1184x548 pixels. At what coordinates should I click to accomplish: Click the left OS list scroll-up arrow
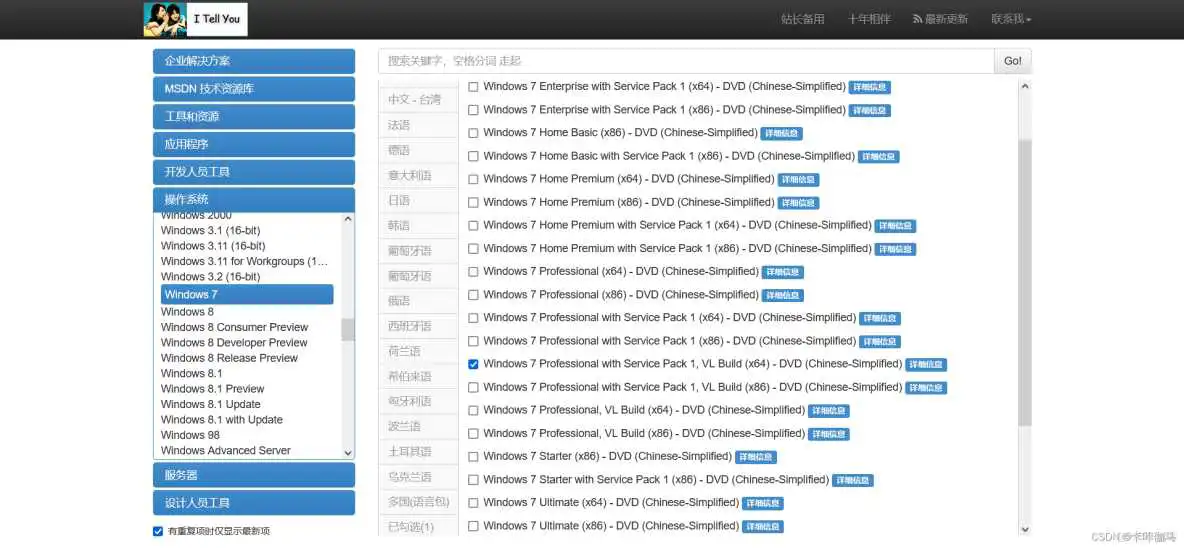(x=348, y=219)
